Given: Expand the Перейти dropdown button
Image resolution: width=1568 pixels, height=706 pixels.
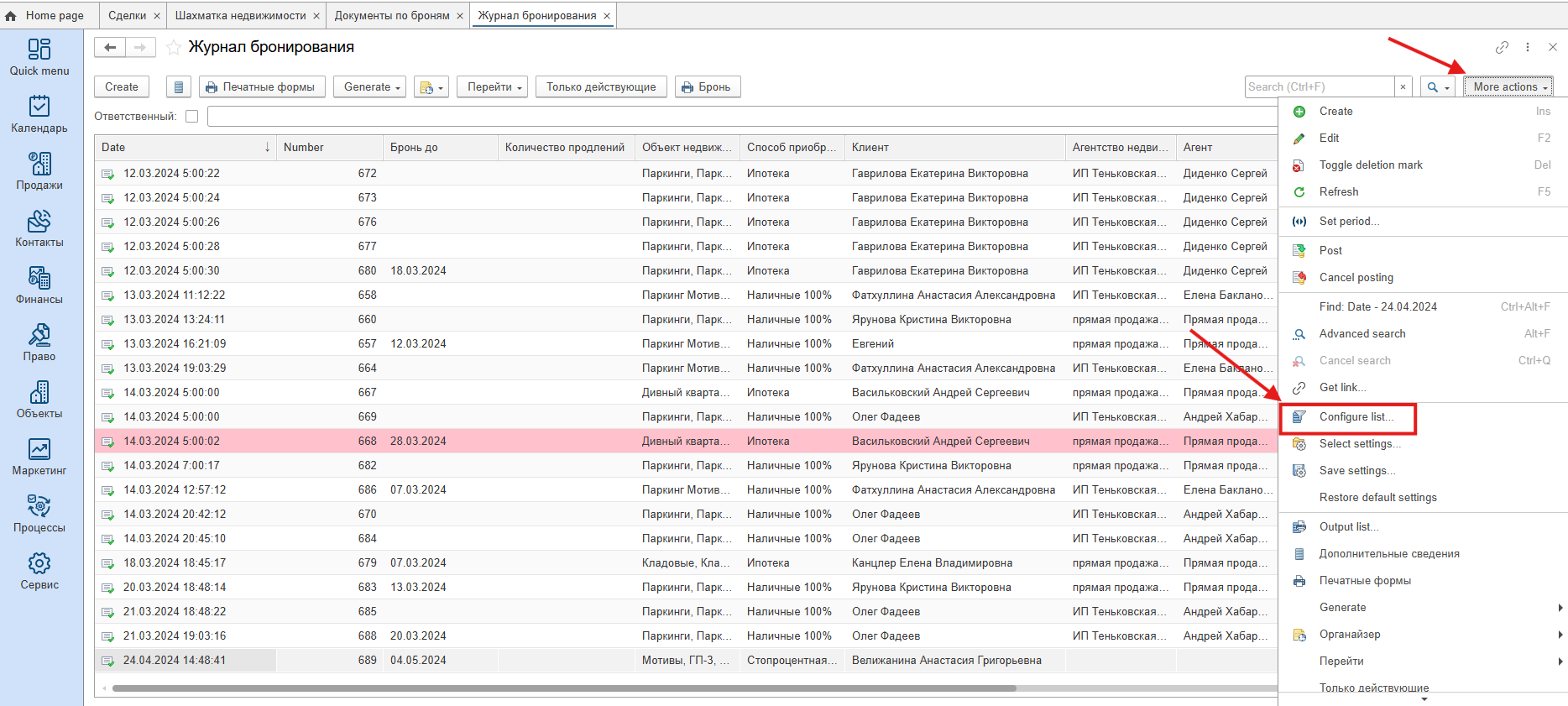Looking at the screenshot, I should coord(494,87).
